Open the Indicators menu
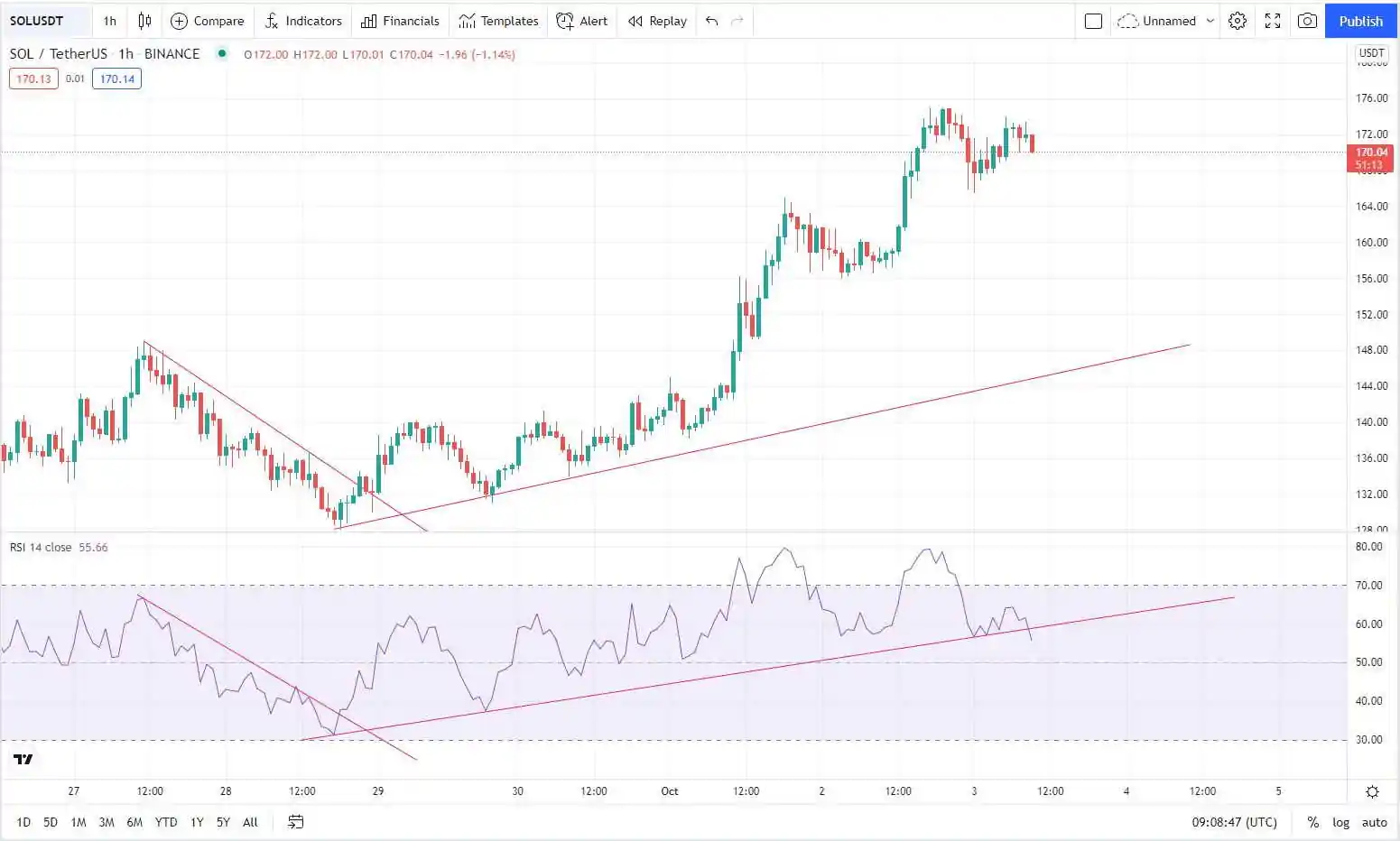The image size is (1400, 841). pyautogui.click(x=302, y=21)
